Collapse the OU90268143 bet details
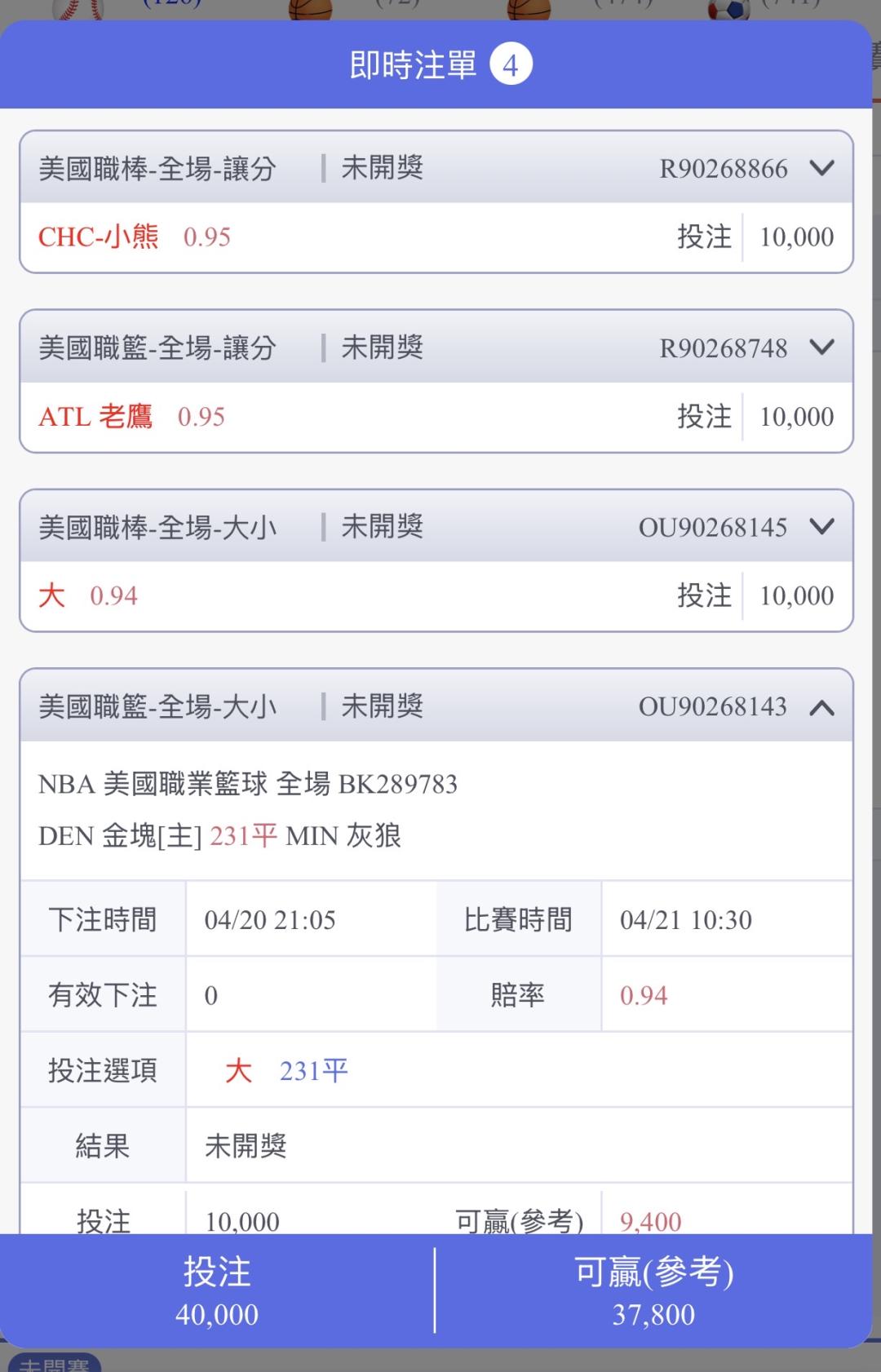The width and height of the screenshot is (881, 1372). (821, 707)
